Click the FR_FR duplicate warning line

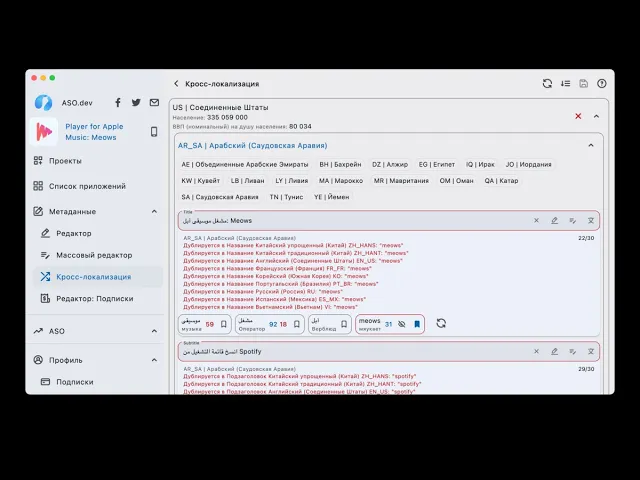277,268
